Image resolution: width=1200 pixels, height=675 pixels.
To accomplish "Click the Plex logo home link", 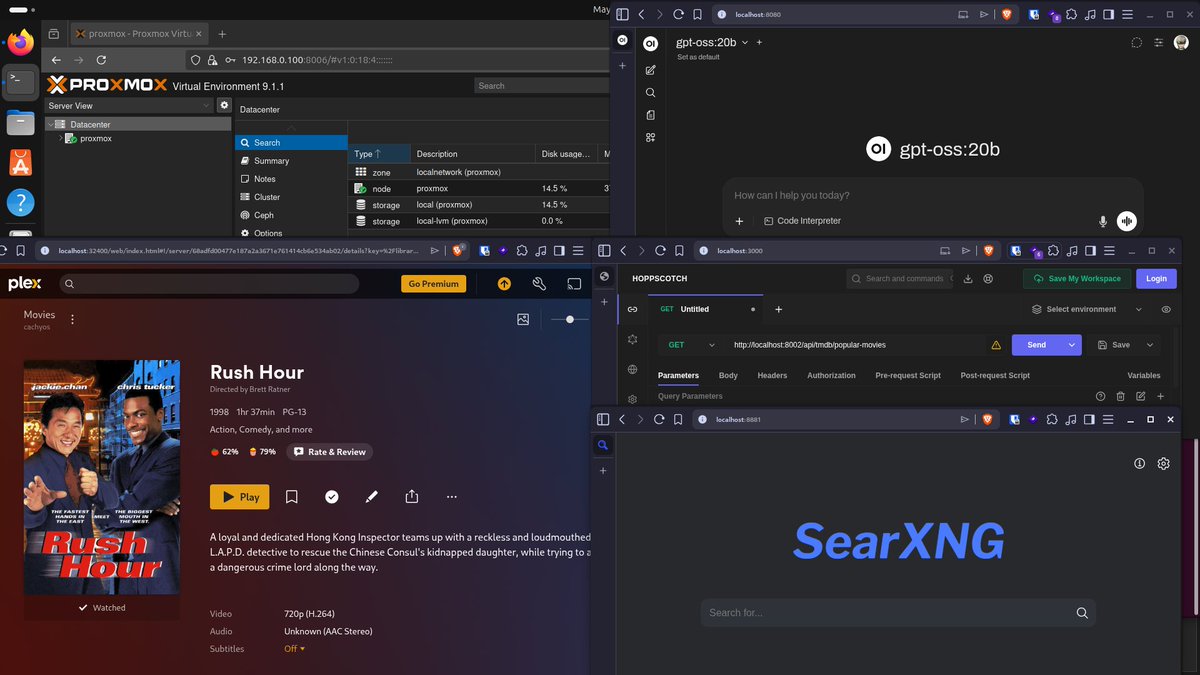I will (25, 284).
